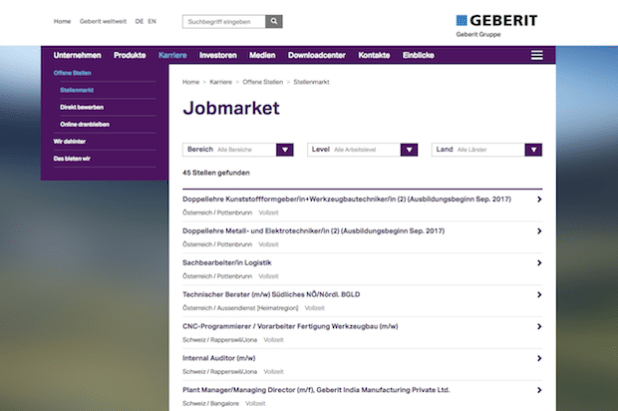Select Direkt bewerben in sidebar
Screen dimensions: 618x411
81,107
